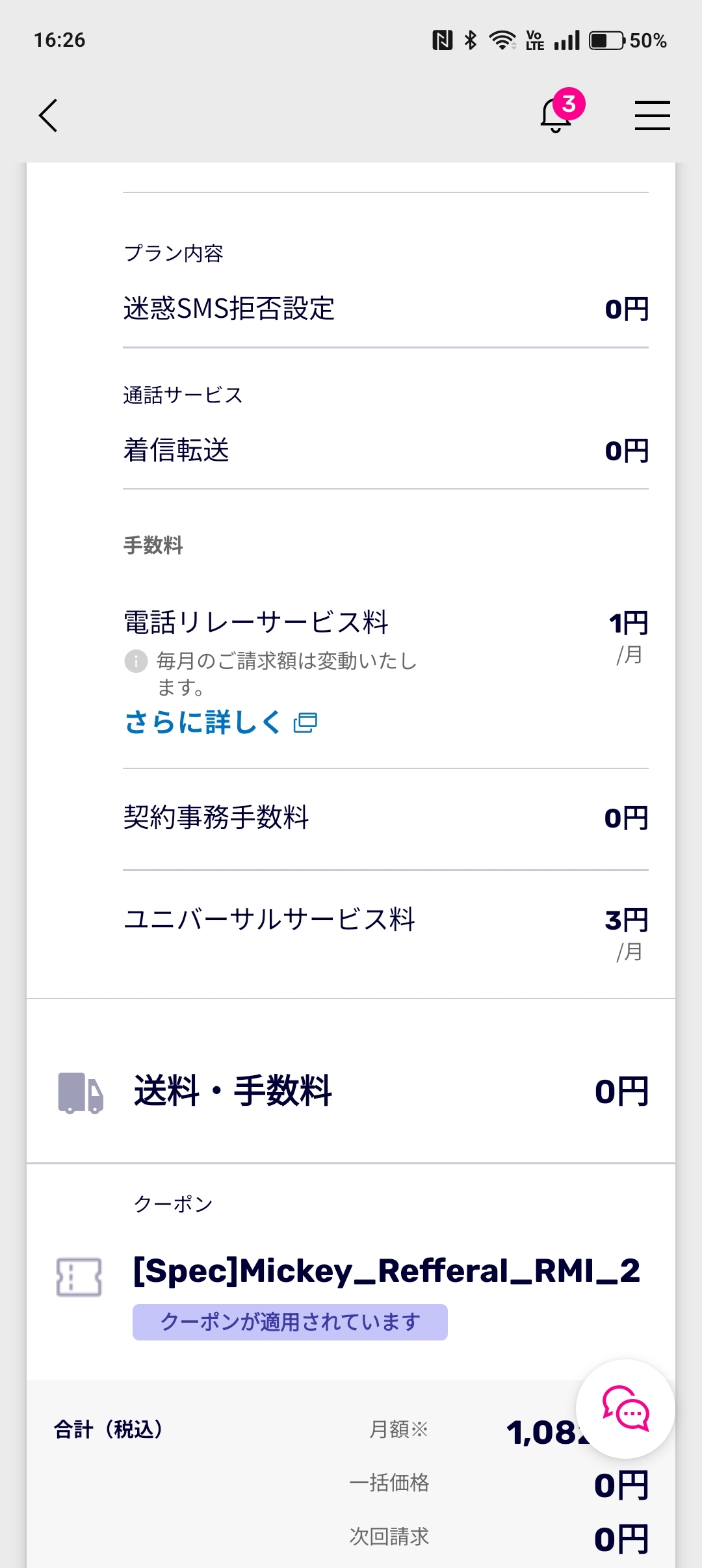Tap the info icon beside 毎月のご請求額

pos(136,661)
